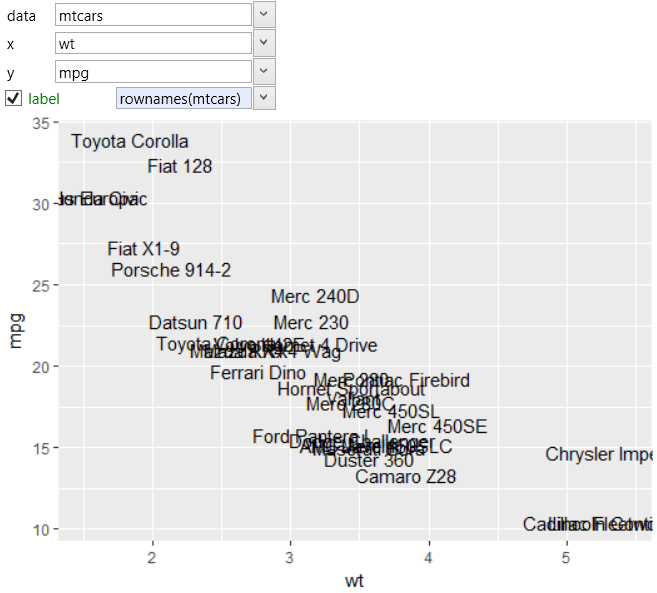Click the green label text

44,99
